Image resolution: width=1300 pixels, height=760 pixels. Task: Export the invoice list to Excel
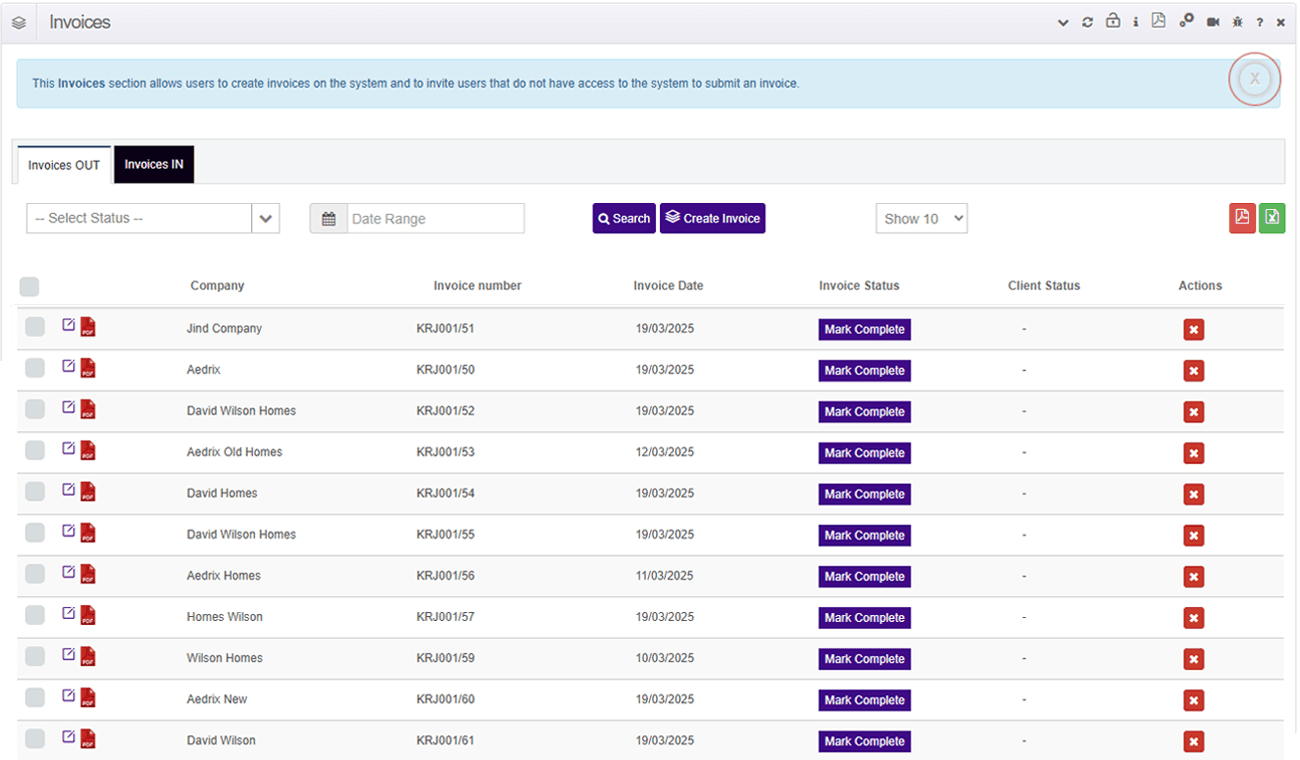pyautogui.click(x=1272, y=218)
